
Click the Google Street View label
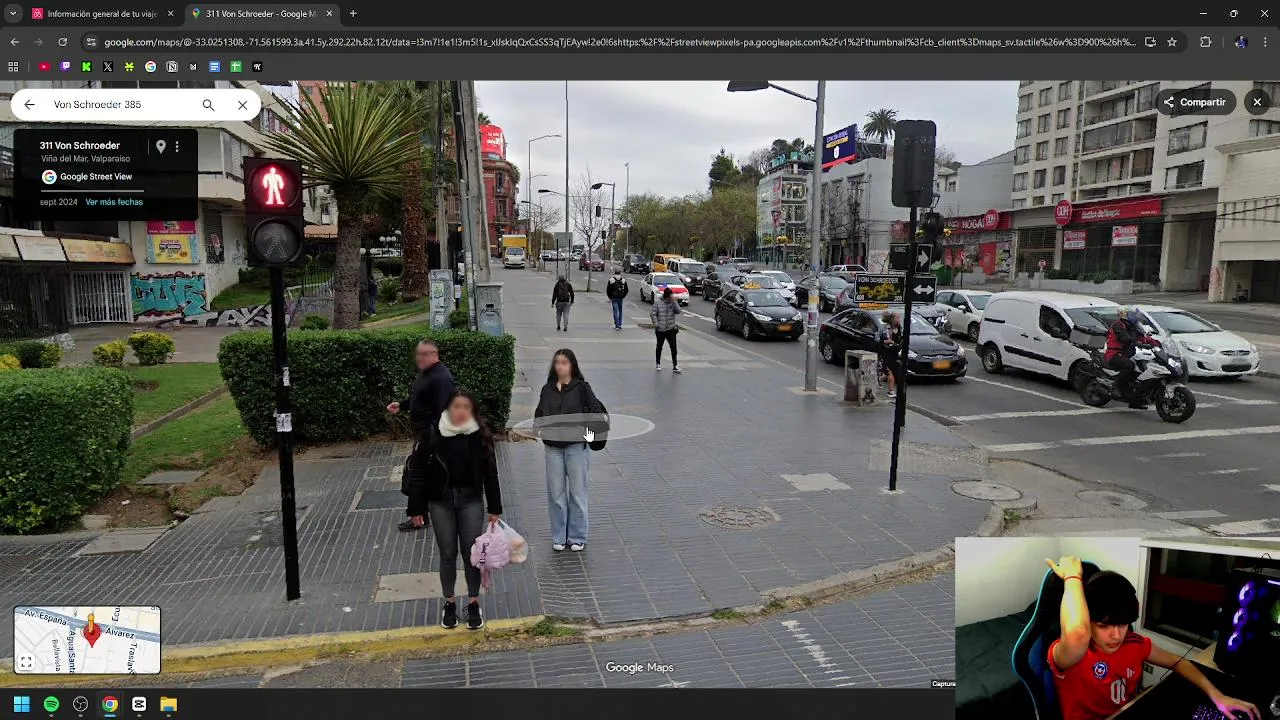coord(96,177)
